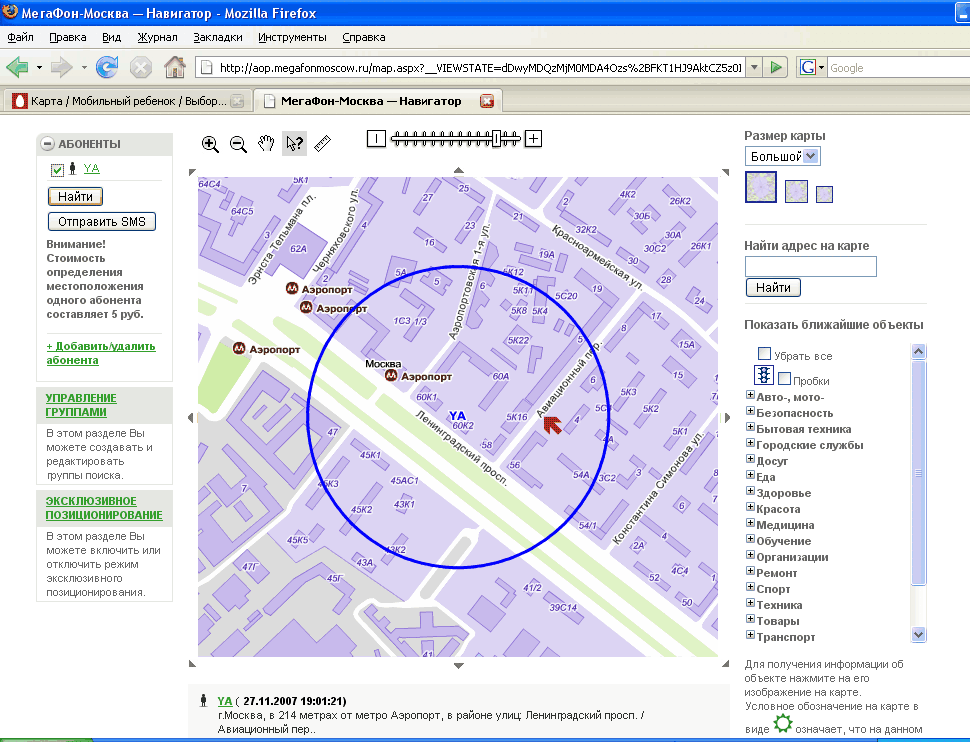
Task: Click Найти button for address search
Action: pyautogui.click(x=773, y=287)
